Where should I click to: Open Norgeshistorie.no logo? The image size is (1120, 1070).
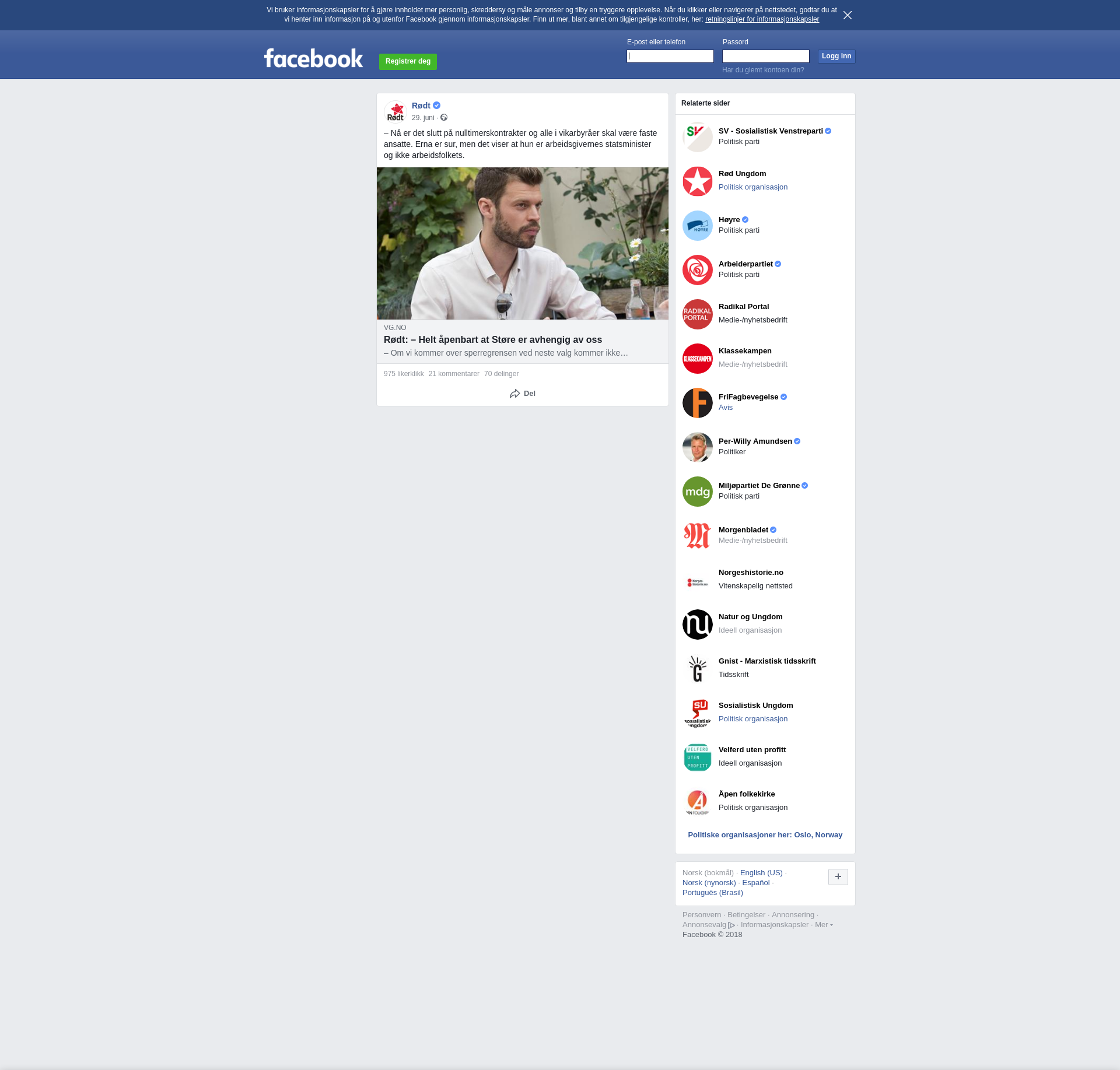tap(698, 580)
